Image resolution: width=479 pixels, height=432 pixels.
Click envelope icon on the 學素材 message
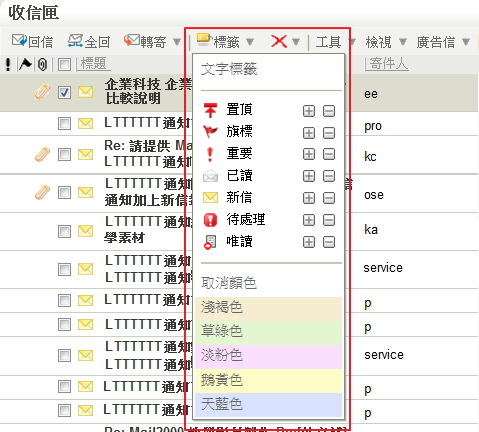click(x=85, y=231)
